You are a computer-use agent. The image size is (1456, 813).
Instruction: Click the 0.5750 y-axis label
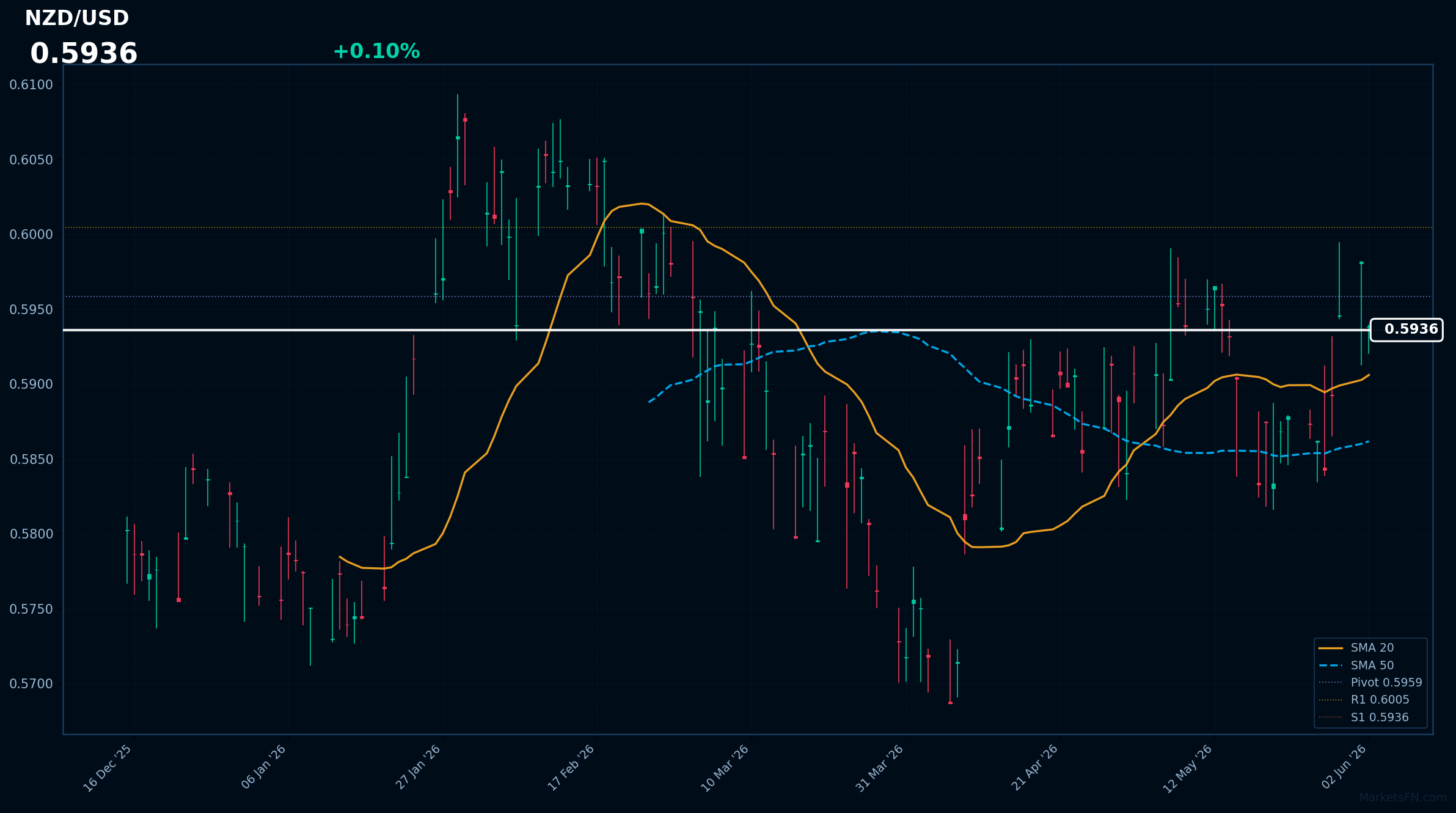(31, 609)
